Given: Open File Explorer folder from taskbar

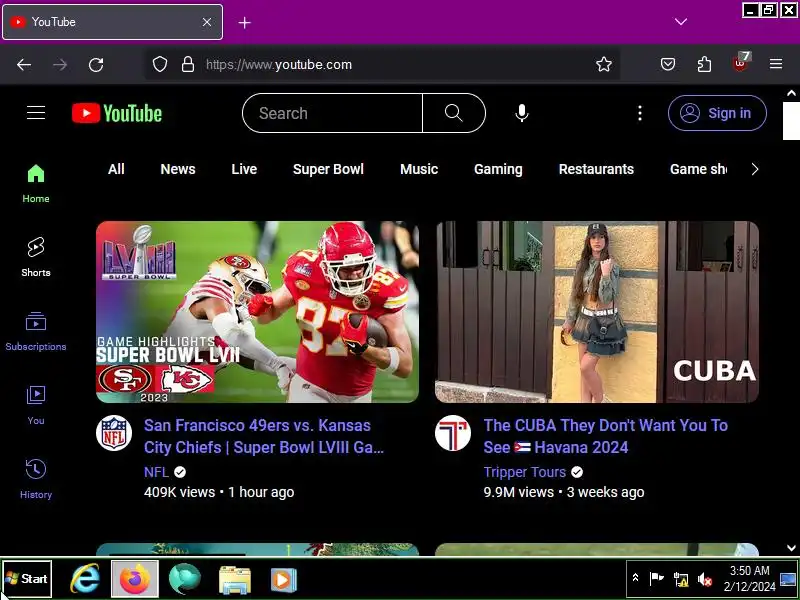Looking at the screenshot, I should (x=235, y=580).
